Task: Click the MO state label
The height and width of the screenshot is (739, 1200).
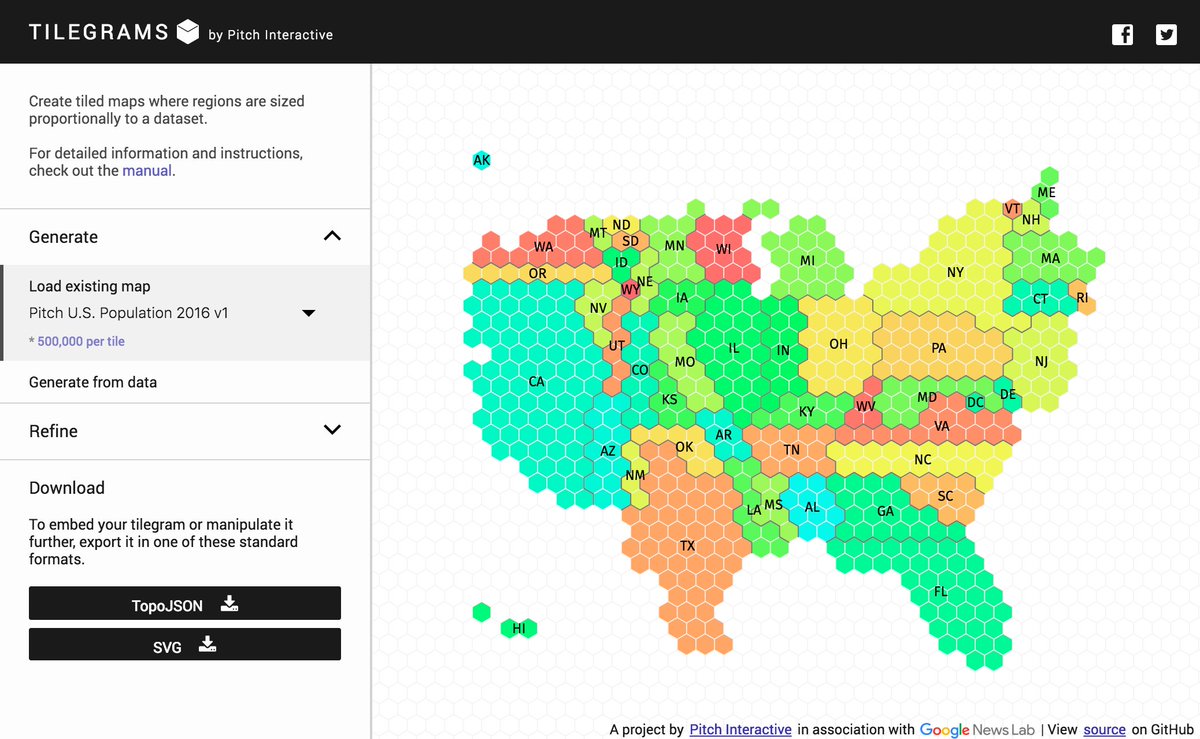Action: (x=685, y=362)
